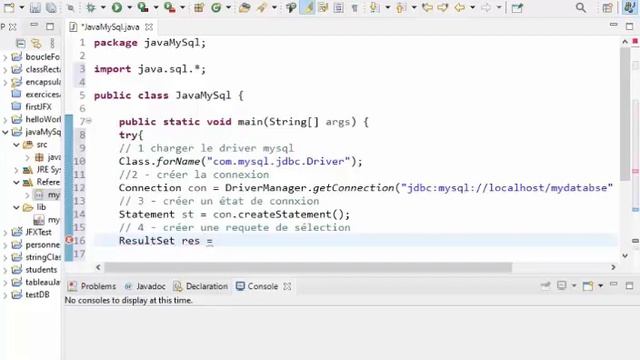
Task: Open the Open Console dropdown arrow
Action: 600,286
